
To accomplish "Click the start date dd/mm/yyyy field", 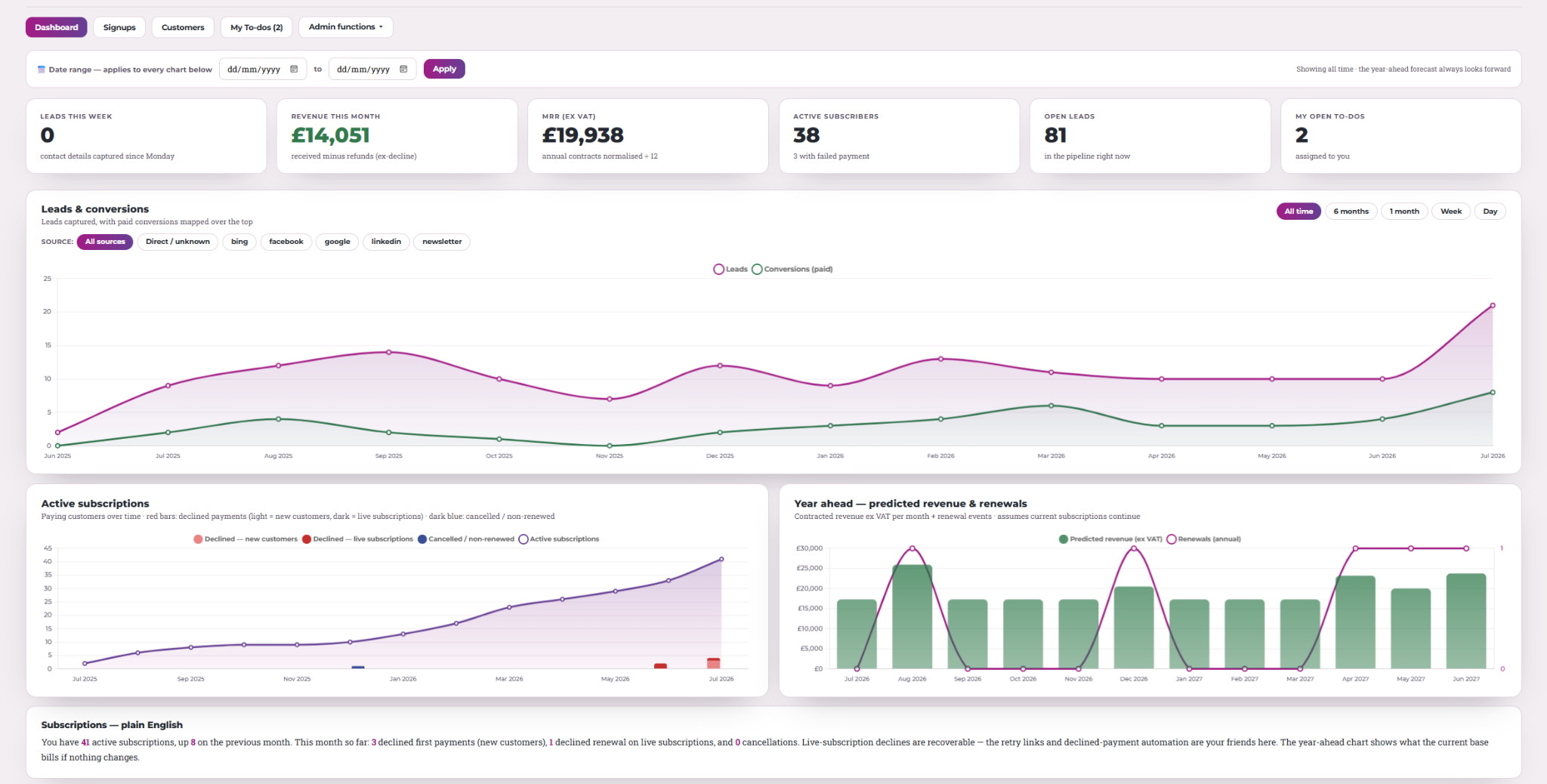I will point(263,69).
